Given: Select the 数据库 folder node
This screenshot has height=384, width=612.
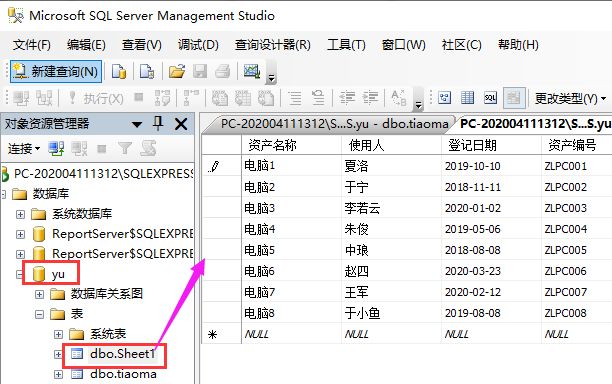Looking at the screenshot, I should (51, 194).
